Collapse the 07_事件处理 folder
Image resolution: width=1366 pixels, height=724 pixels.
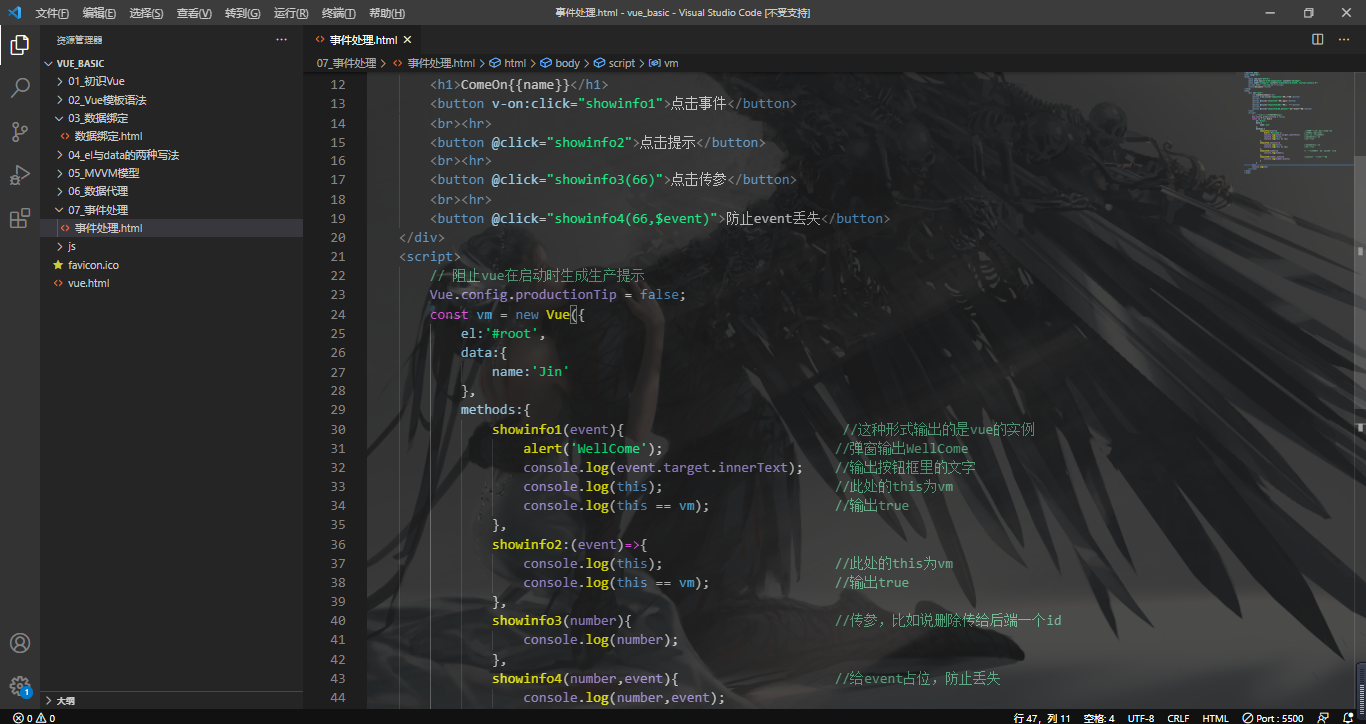pyautogui.click(x=171, y=210)
